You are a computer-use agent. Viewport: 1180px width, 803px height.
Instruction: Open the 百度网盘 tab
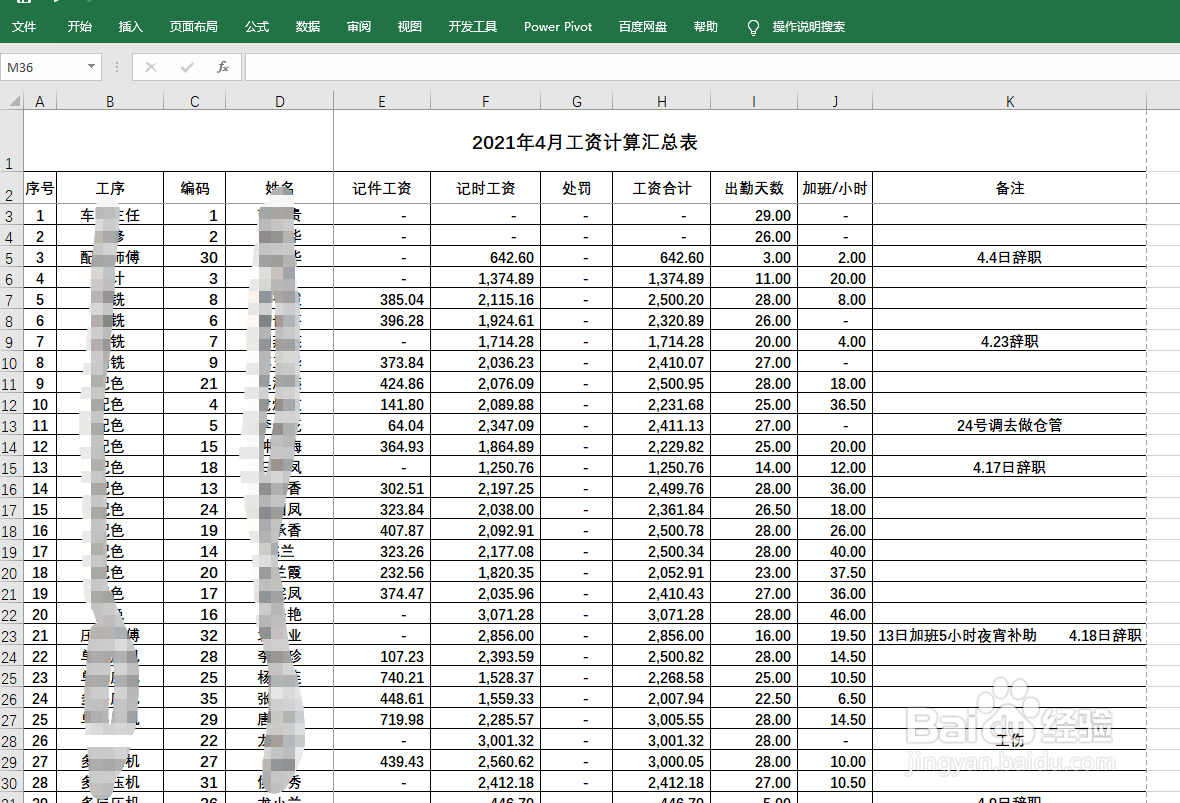[x=643, y=26]
